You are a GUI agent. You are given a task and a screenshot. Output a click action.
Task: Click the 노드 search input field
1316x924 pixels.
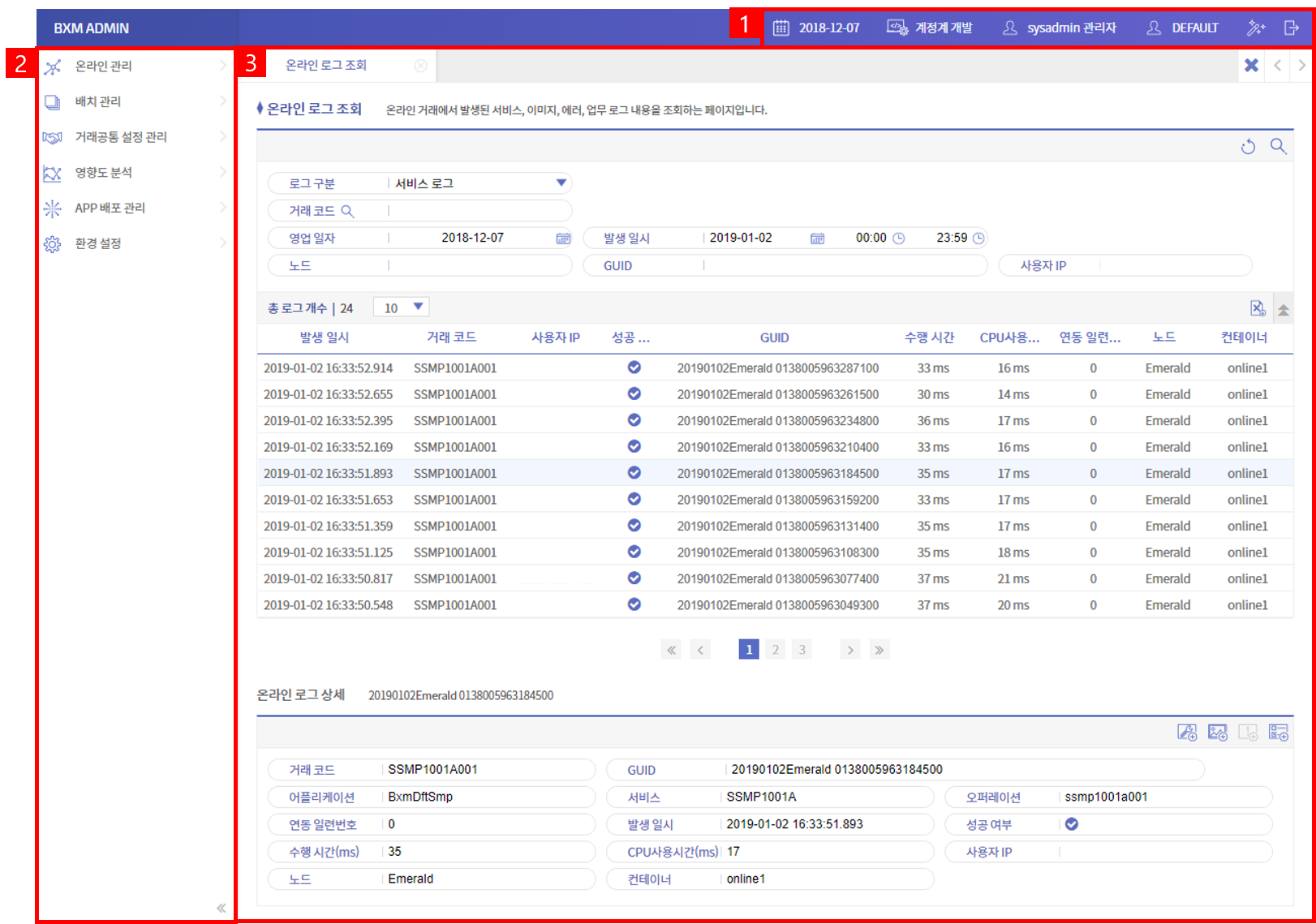[480, 265]
